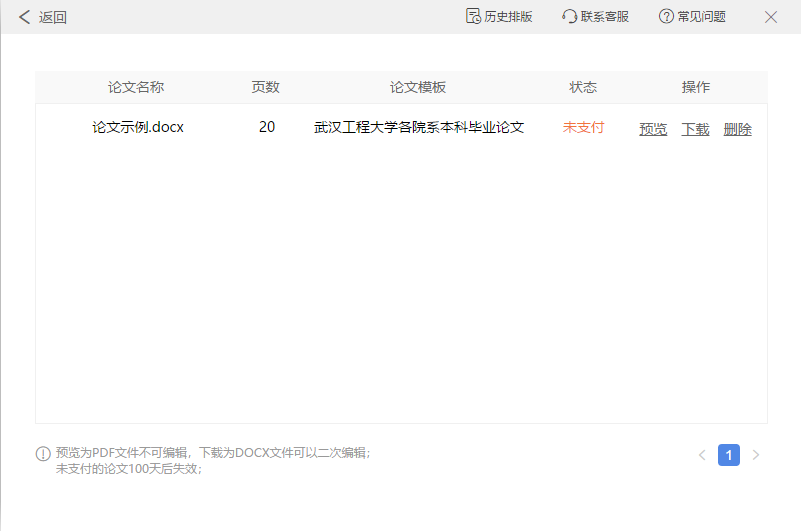Click the 论文模板 column header
The image size is (801, 531).
click(x=418, y=87)
